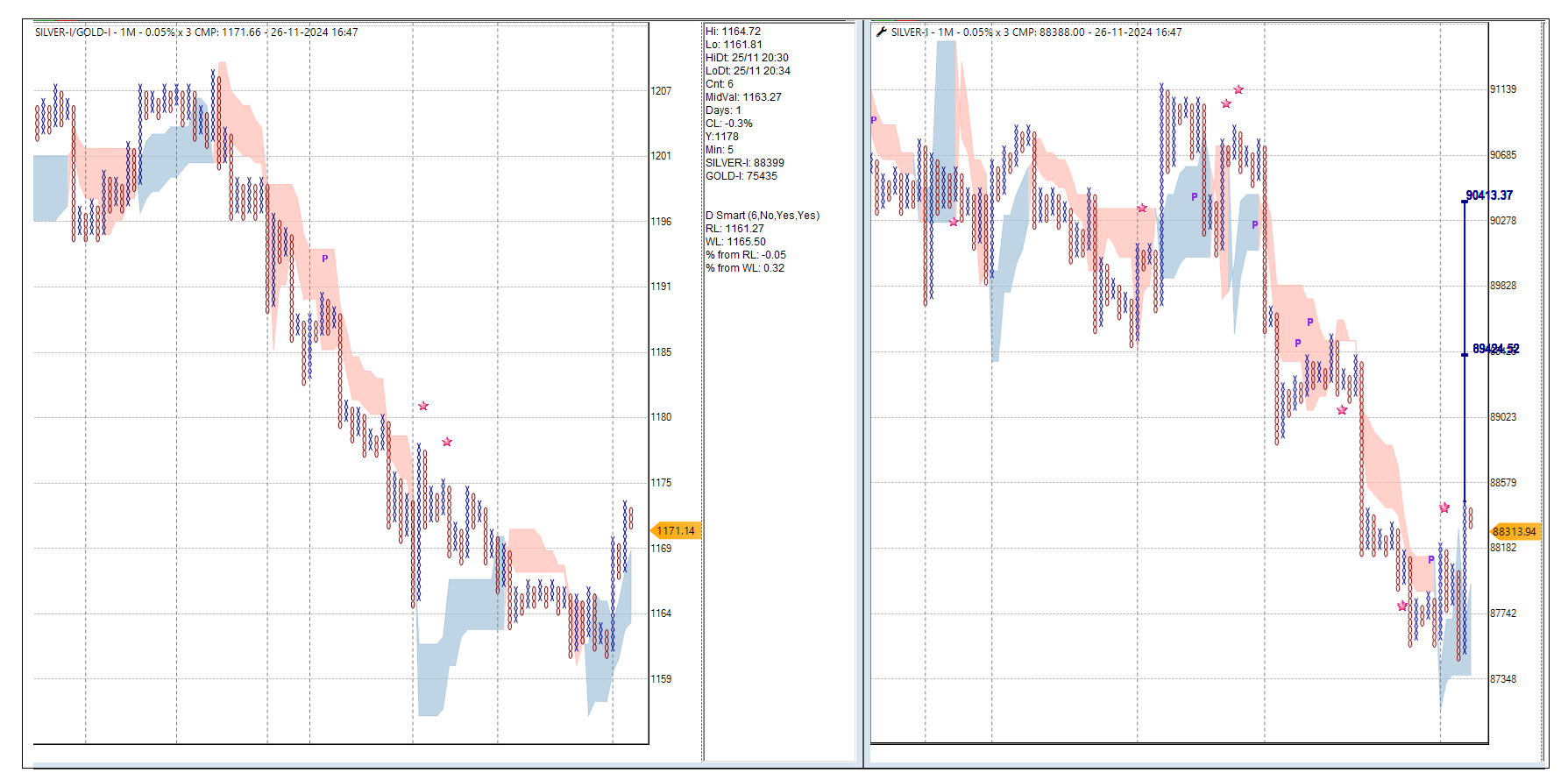Click '% from RL: -0.05' value
Viewport: 1568px width, 780px height.
[746, 255]
